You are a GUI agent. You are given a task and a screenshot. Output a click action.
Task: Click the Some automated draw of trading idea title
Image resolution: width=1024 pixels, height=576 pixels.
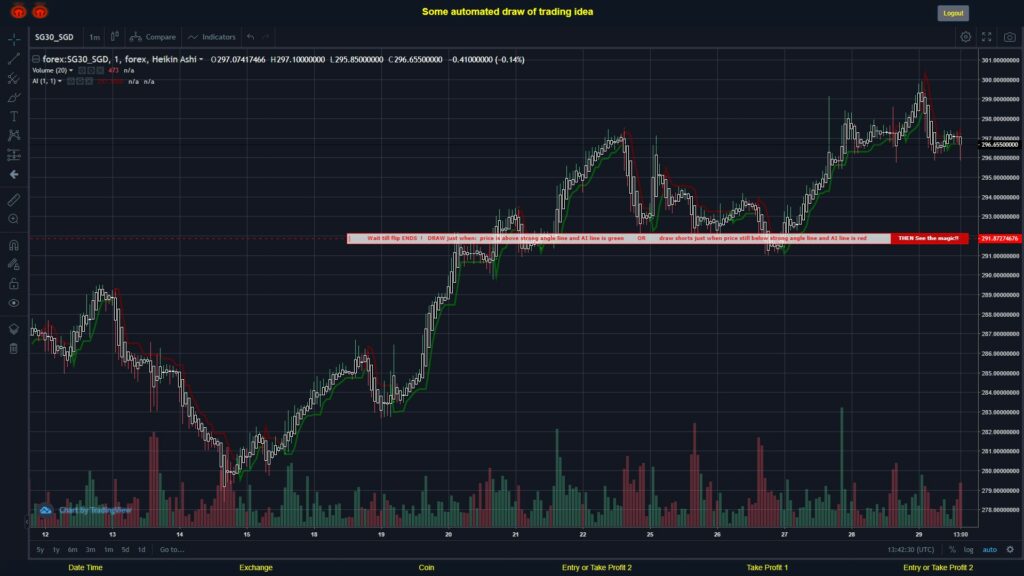507,12
